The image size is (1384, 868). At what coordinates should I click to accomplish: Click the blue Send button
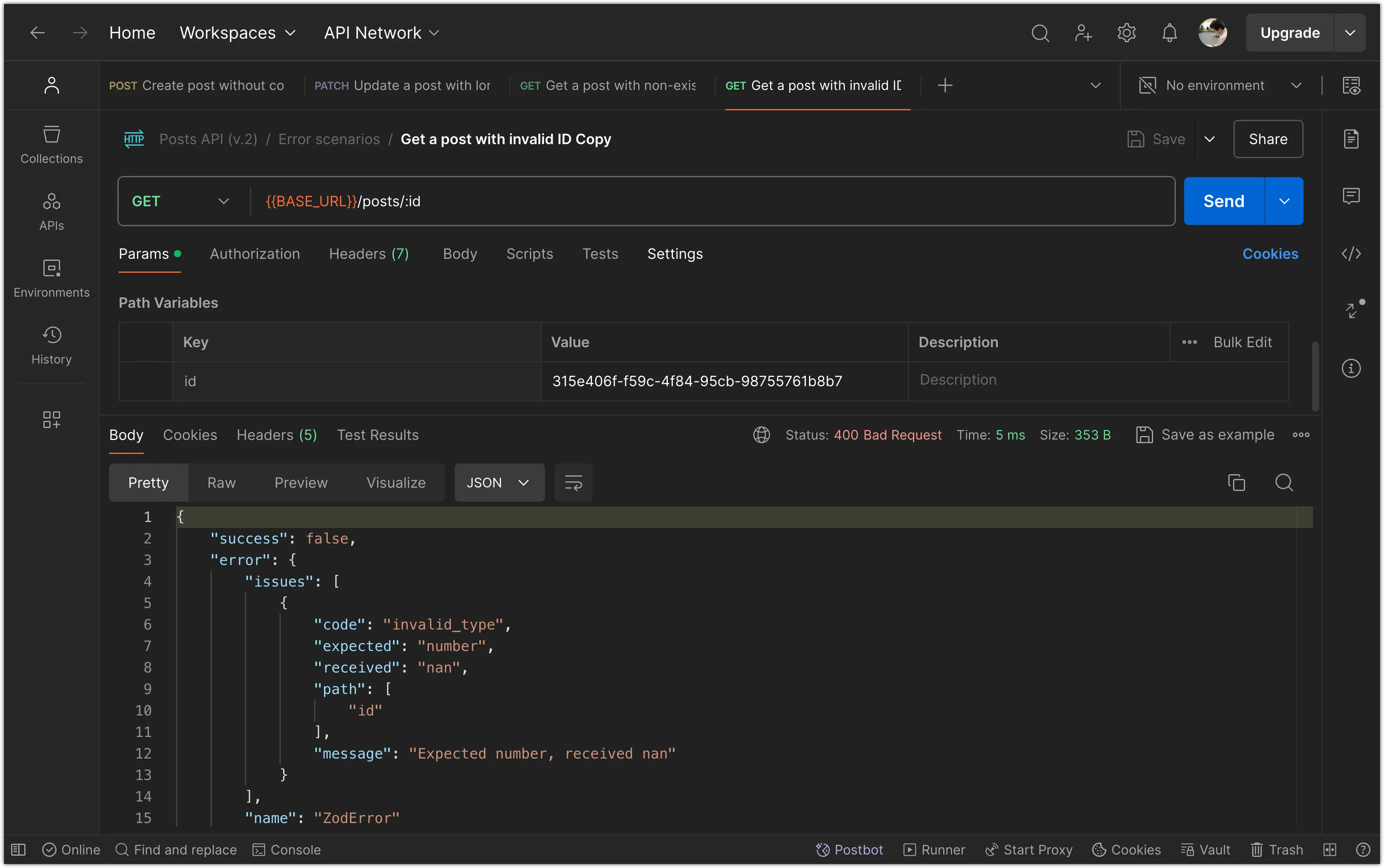pos(1223,201)
